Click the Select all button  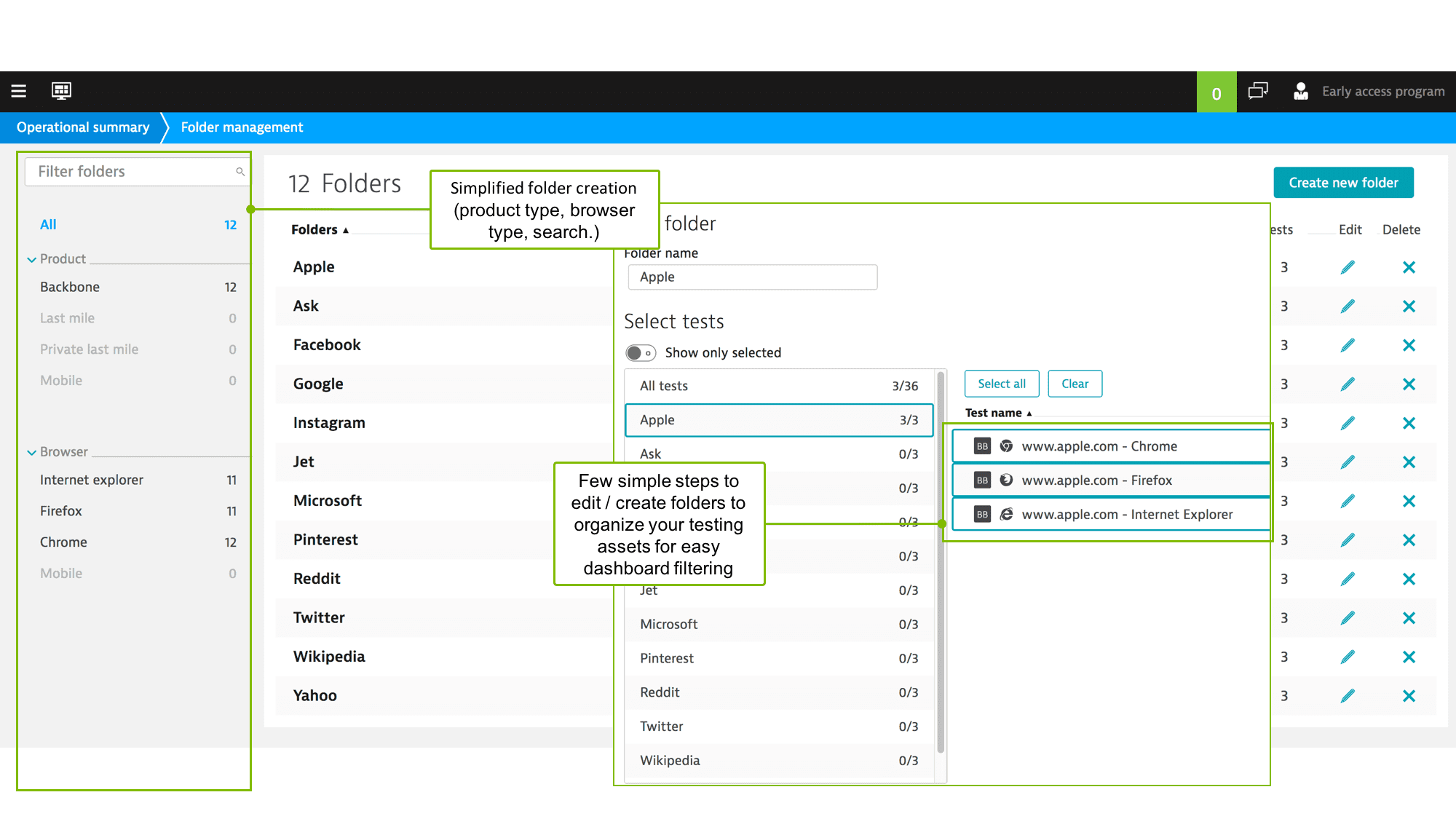(x=1002, y=384)
